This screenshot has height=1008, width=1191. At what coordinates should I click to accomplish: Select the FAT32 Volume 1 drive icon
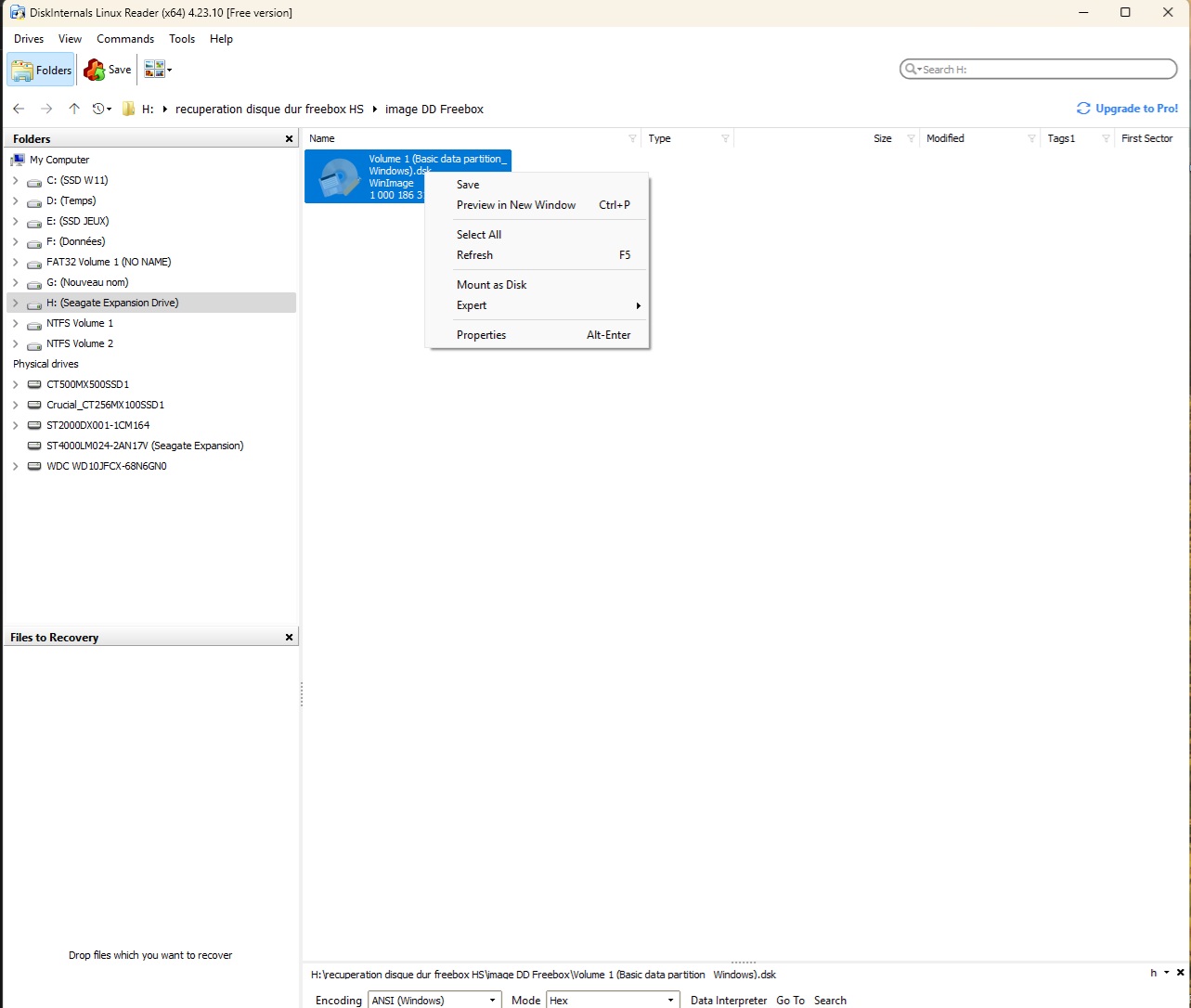point(34,263)
